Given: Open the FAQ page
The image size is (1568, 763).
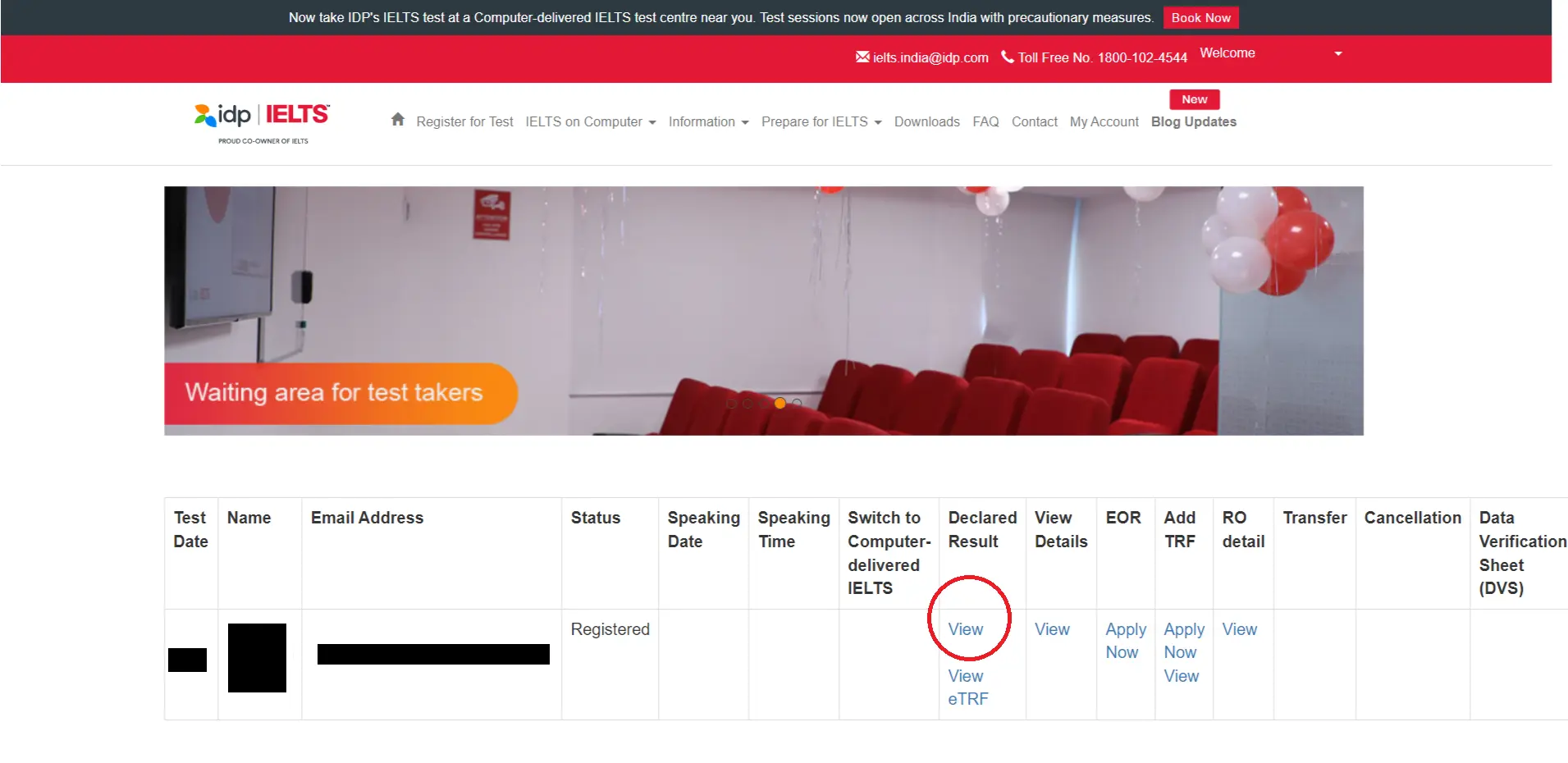Looking at the screenshot, I should pyautogui.click(x=985, y=121).
